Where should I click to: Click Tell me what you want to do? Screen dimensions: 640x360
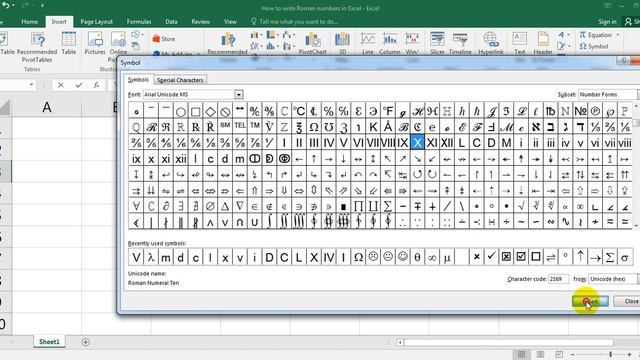pyautogui.click(x=298, y=22)
